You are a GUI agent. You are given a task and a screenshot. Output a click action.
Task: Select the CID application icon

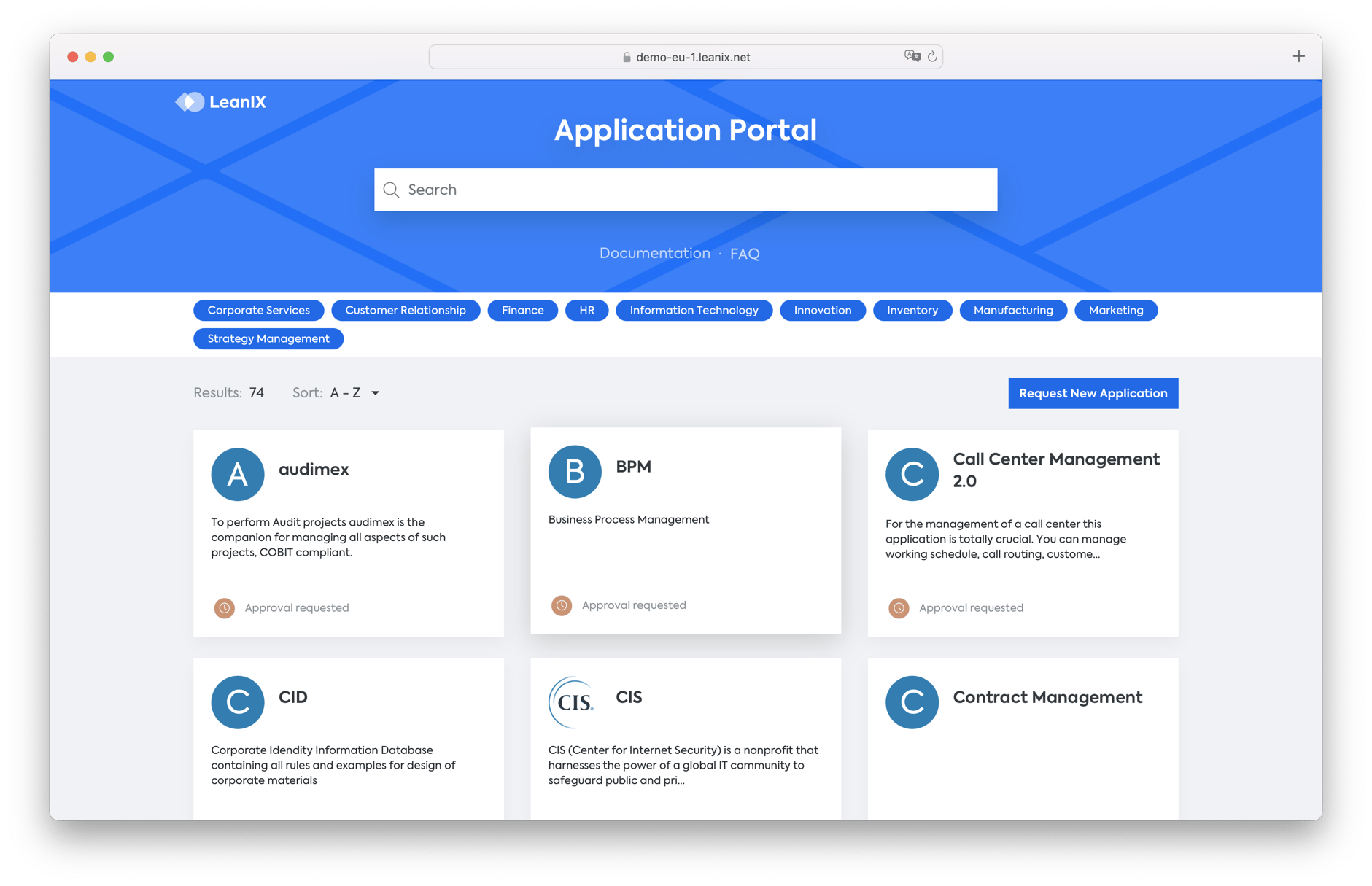click(x=237, y=702)
